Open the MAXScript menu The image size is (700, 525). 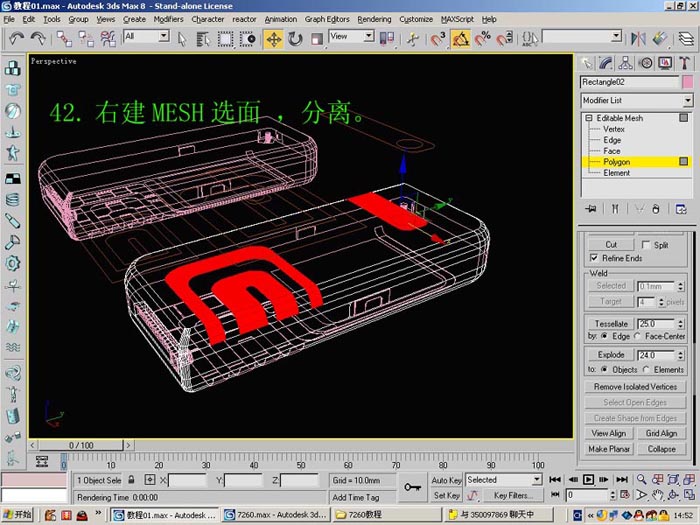[457, 19]
